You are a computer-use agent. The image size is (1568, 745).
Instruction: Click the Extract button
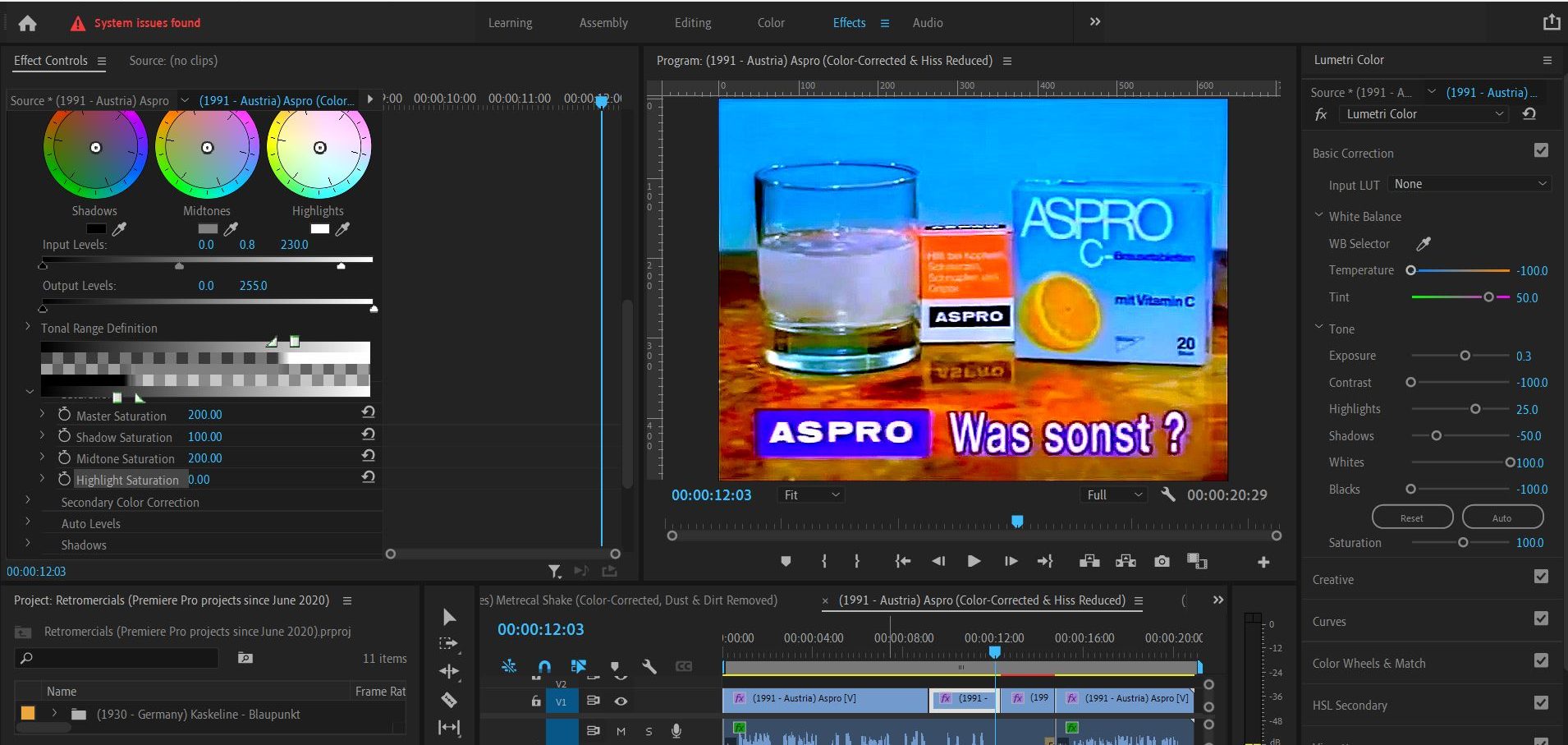tap(1126, 561)
